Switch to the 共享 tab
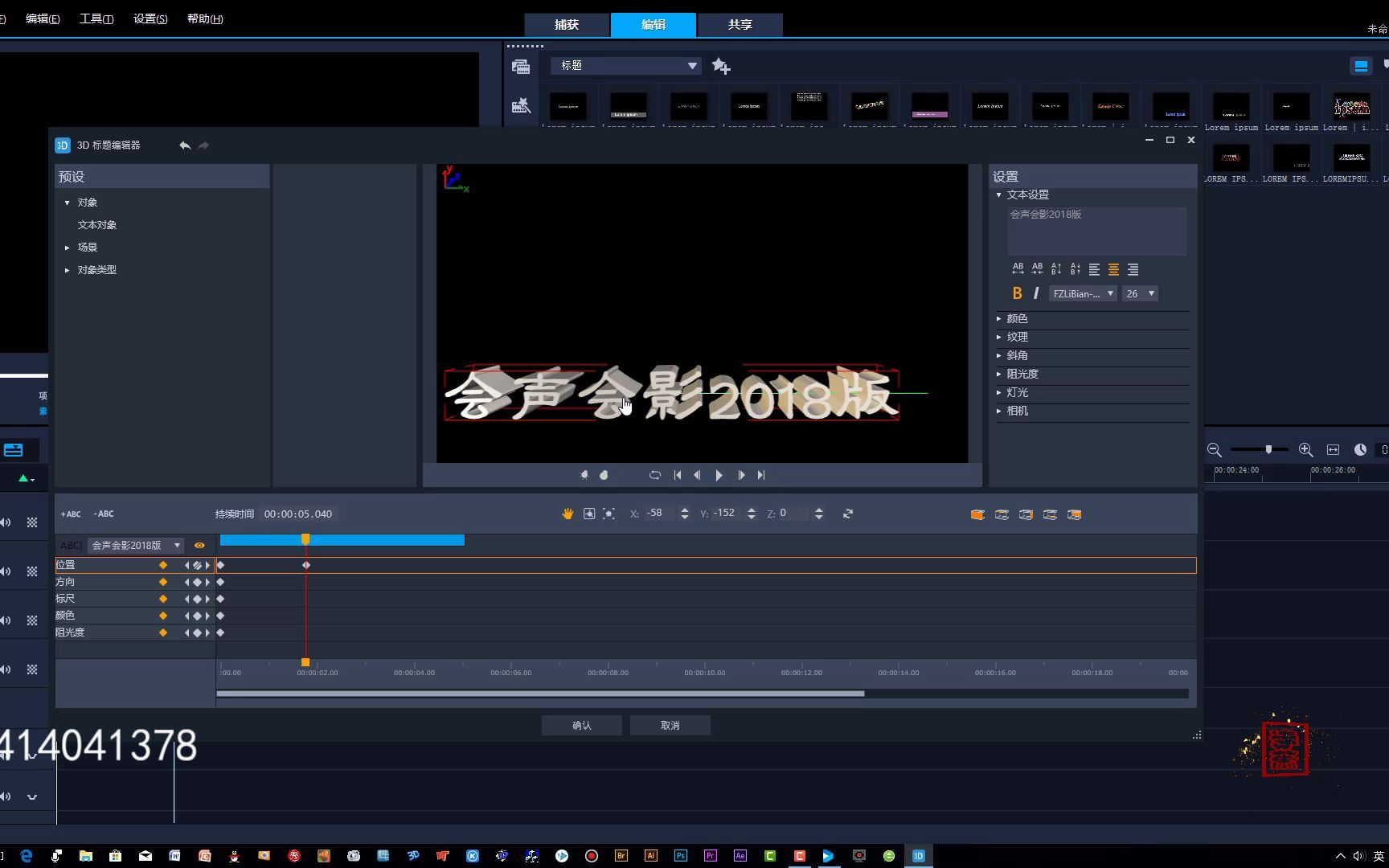This screenshot has height=868, width=1389. coord(740,25)
